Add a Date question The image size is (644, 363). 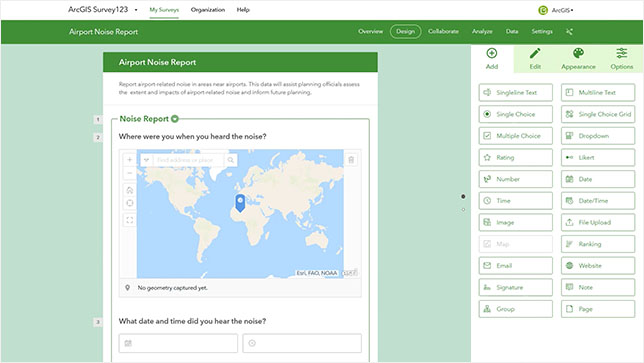(x=598, y=179)
